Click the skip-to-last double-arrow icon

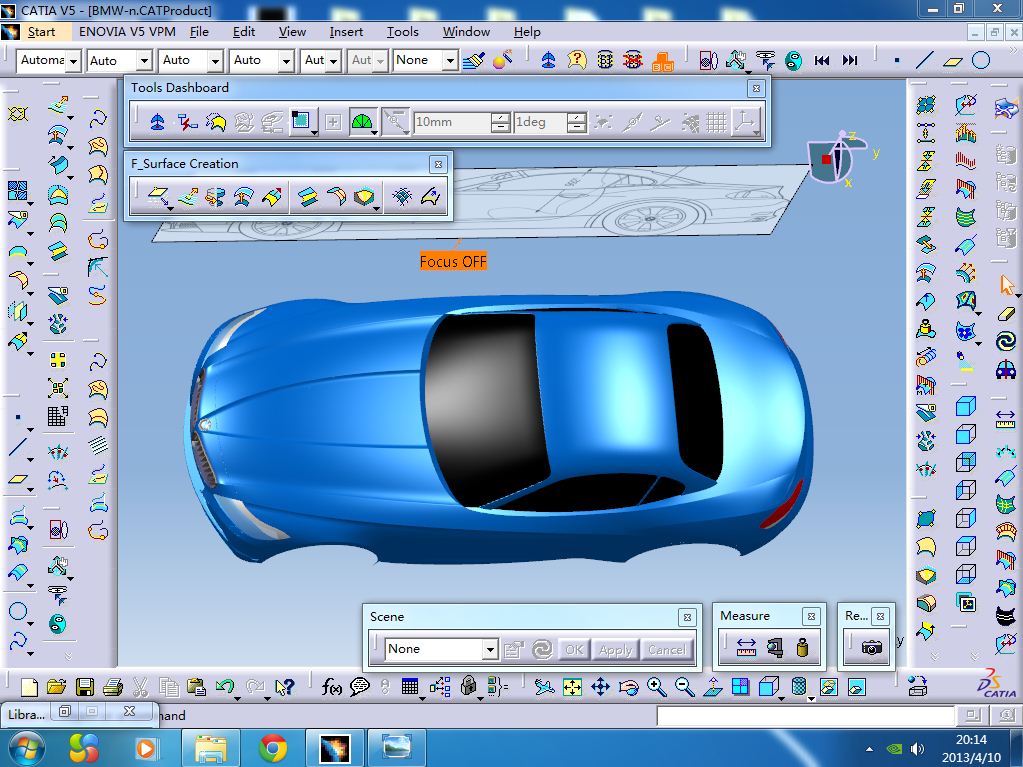pos(850,61)
